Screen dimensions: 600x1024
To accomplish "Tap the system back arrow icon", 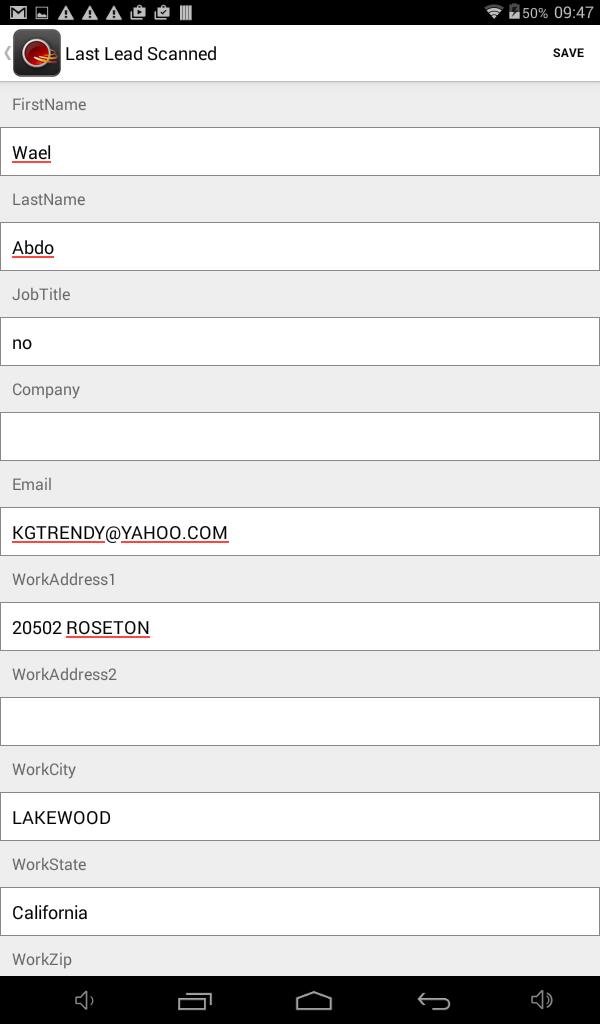I will tap(433, 1000).
